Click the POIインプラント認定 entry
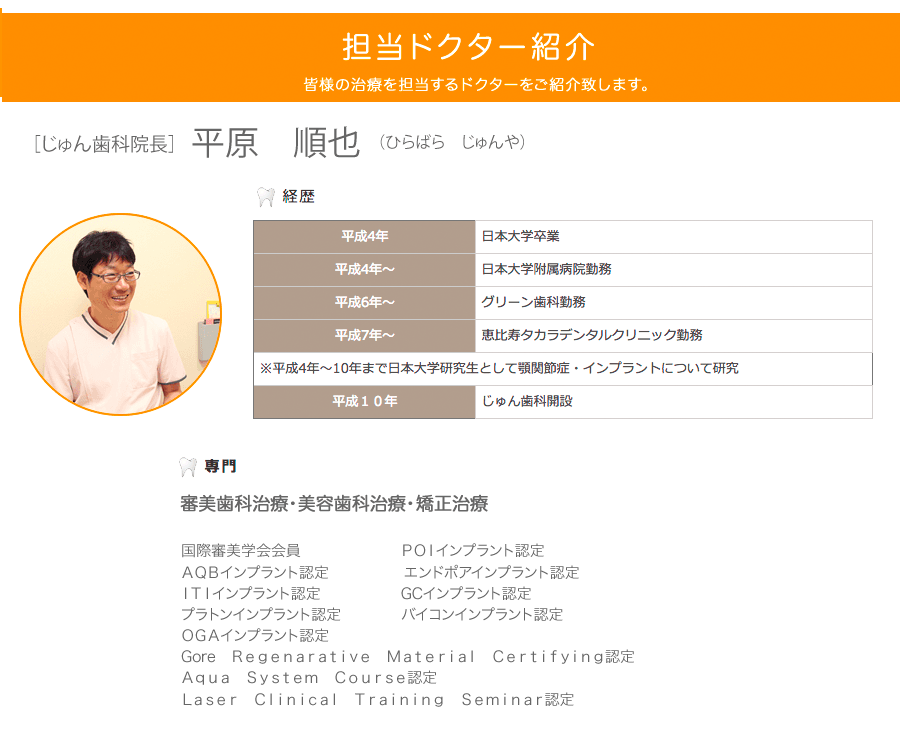 coord(472,550)
